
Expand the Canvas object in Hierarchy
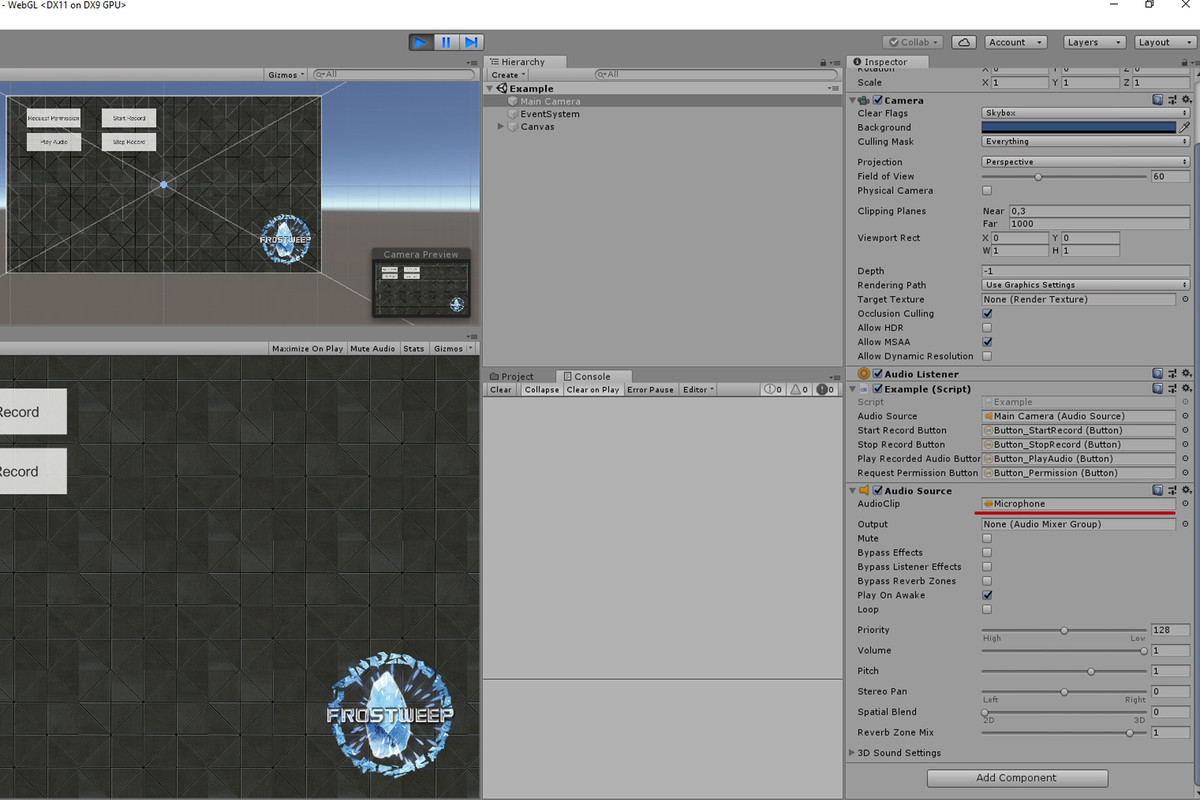[x=500, y=126]
